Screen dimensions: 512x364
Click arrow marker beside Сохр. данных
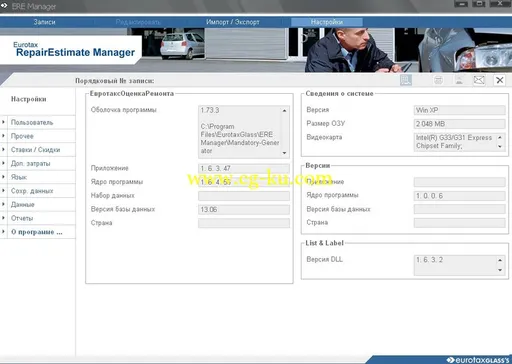pos(3,190)
